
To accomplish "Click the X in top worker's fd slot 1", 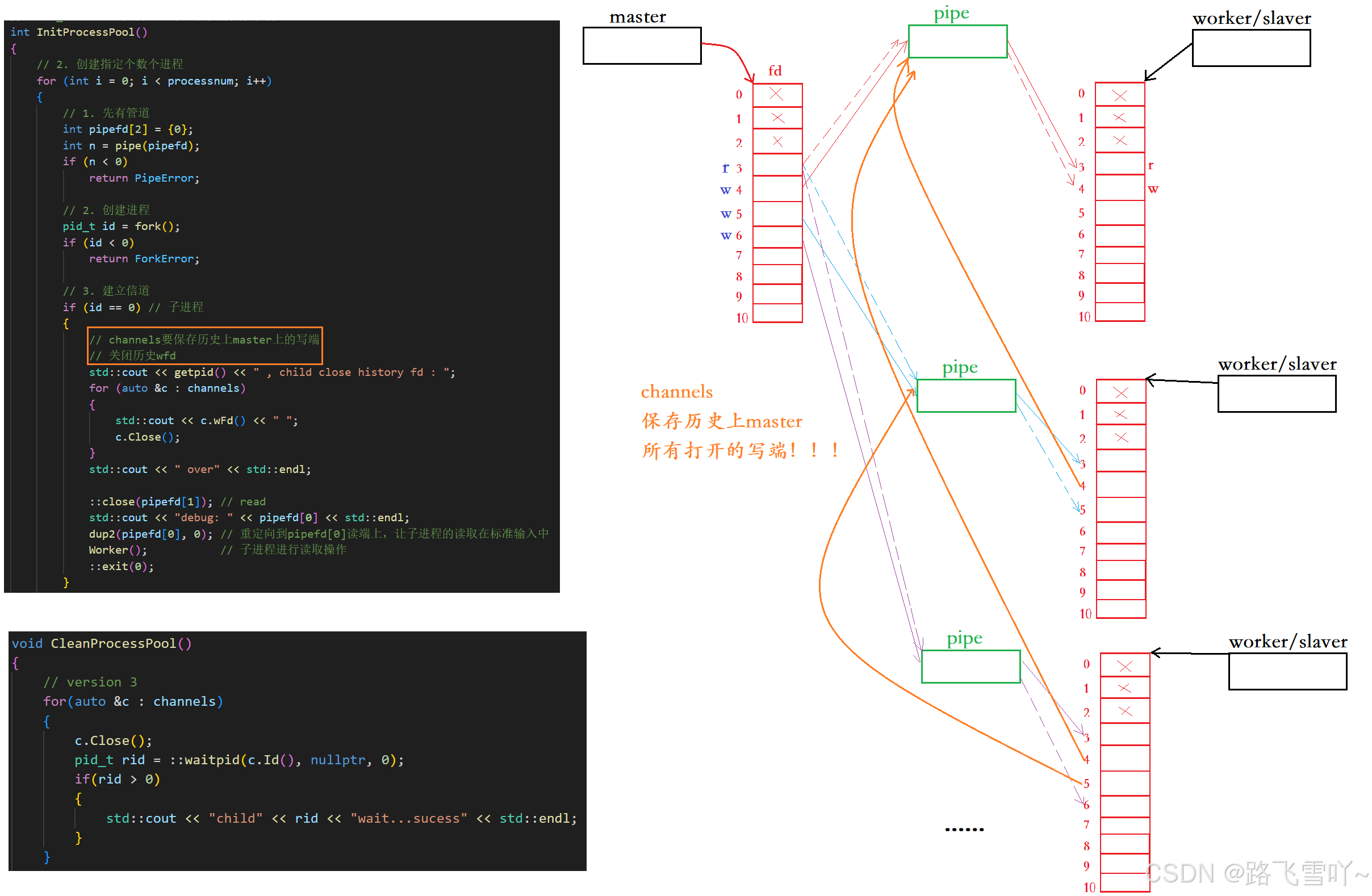I will pyautogui.click(x=1119, y=118).
